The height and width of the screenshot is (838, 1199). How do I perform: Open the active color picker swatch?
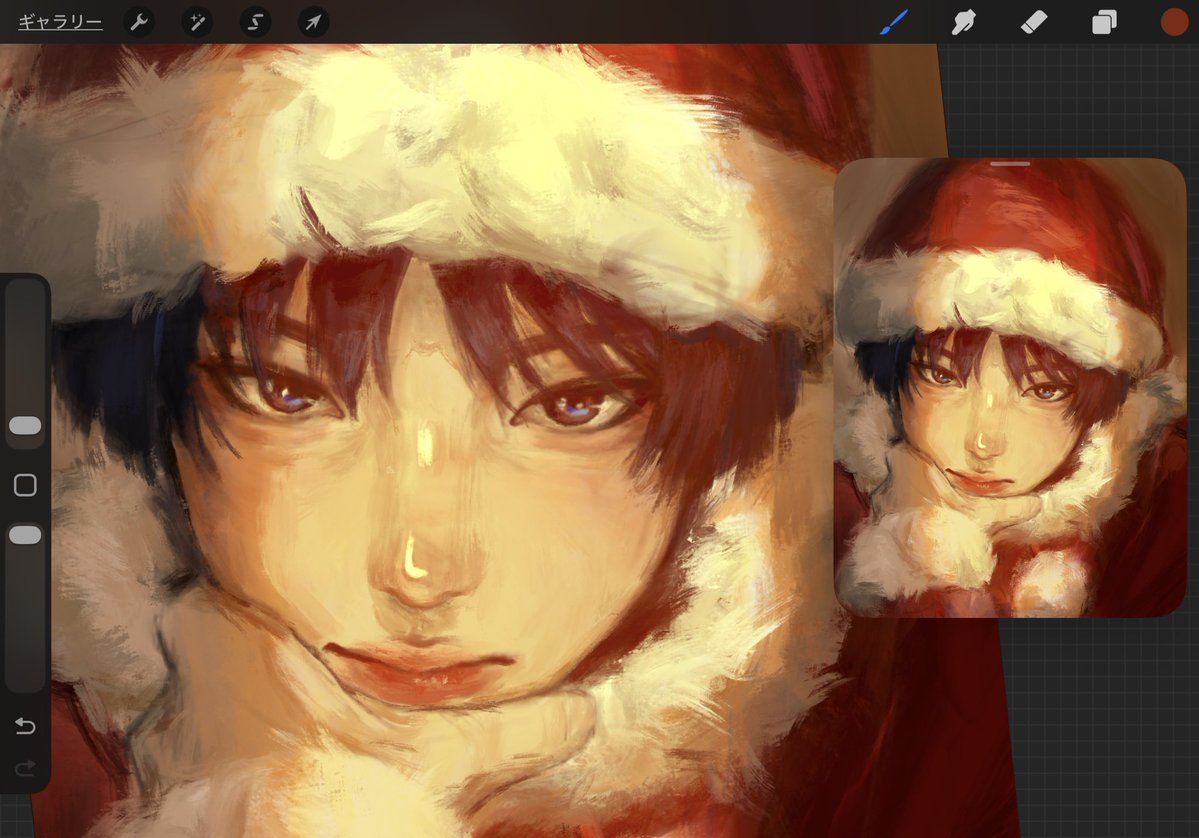coord(1175,22)
